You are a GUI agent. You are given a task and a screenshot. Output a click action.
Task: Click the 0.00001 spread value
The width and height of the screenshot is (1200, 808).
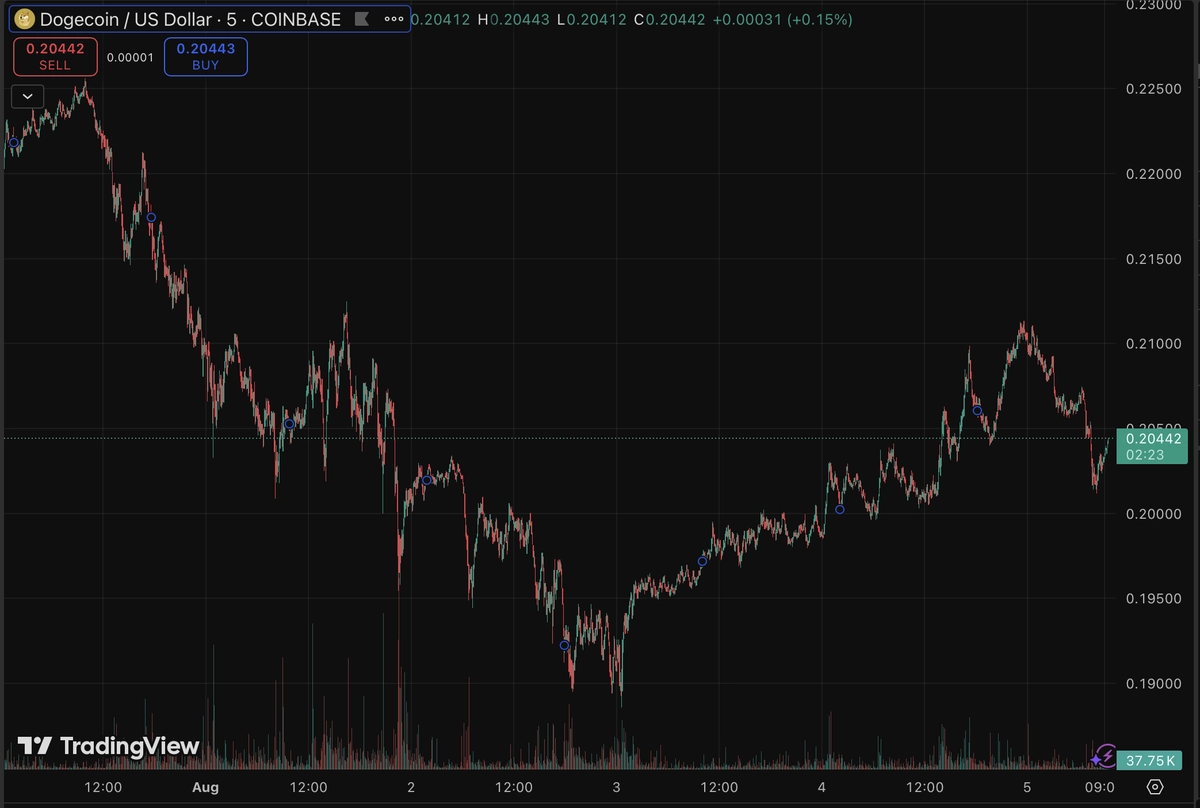coord(130,57)
